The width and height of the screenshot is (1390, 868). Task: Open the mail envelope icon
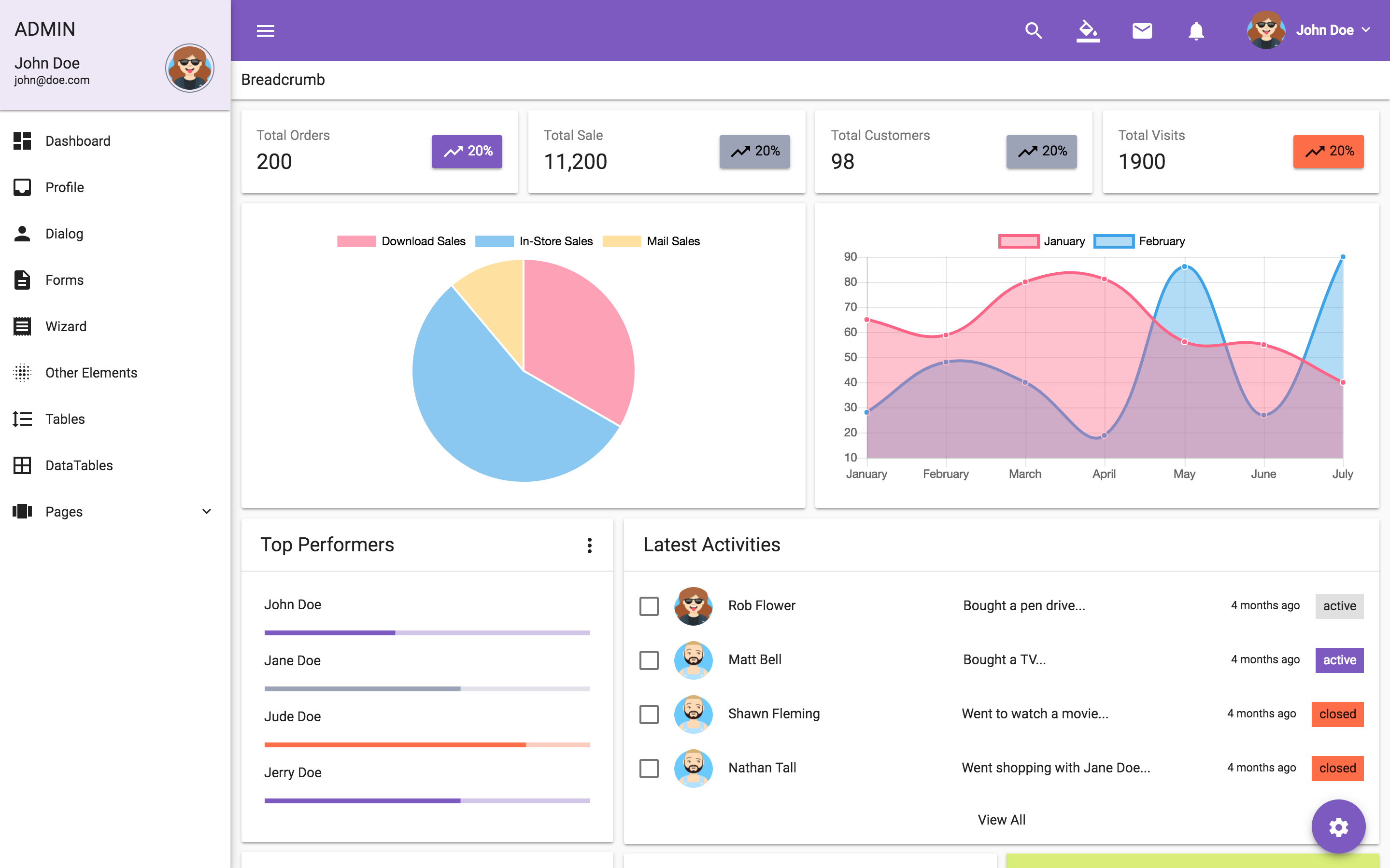1142,30
